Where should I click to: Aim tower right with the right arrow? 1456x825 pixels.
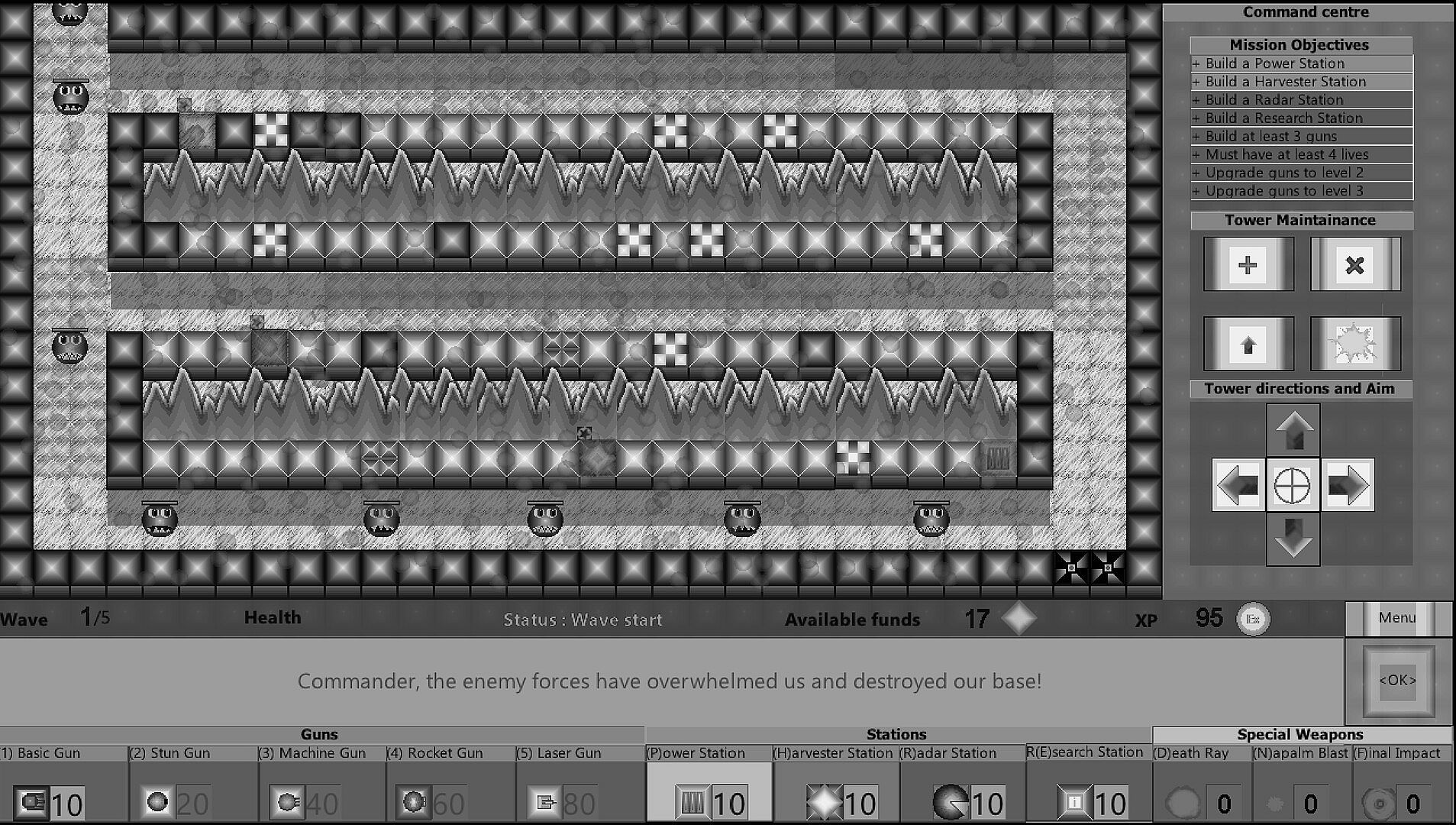tap(1348, 484)
